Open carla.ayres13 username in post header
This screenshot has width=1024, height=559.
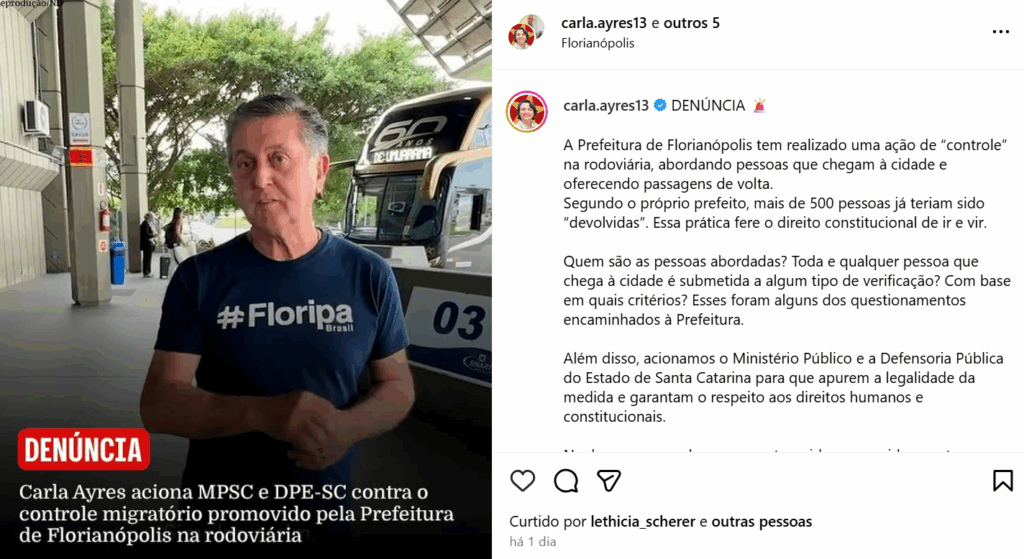pyautogui.click(x=603, y=23)
